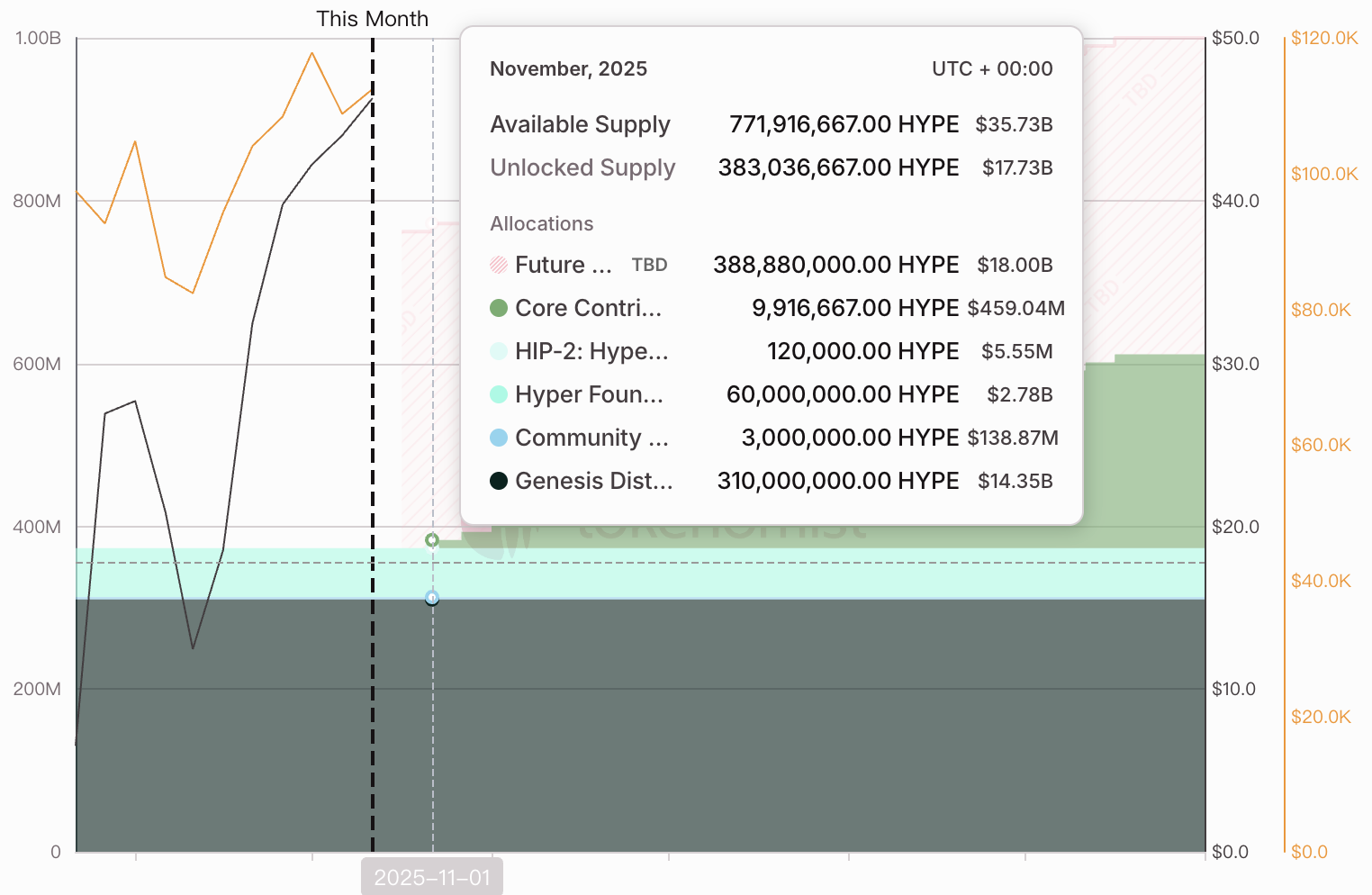Click the Allocations section heading
Screen dimensions: 1372x895
click(541, 223)
